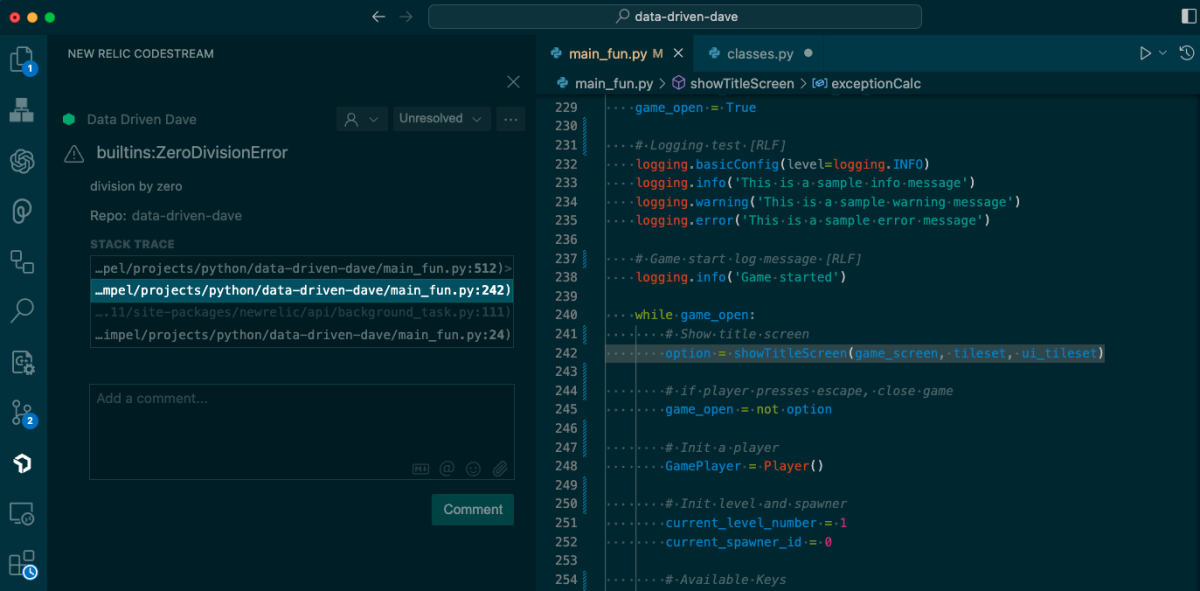Open the Unresolved status dropdown
1200x591 pixels.
[441, 119]
